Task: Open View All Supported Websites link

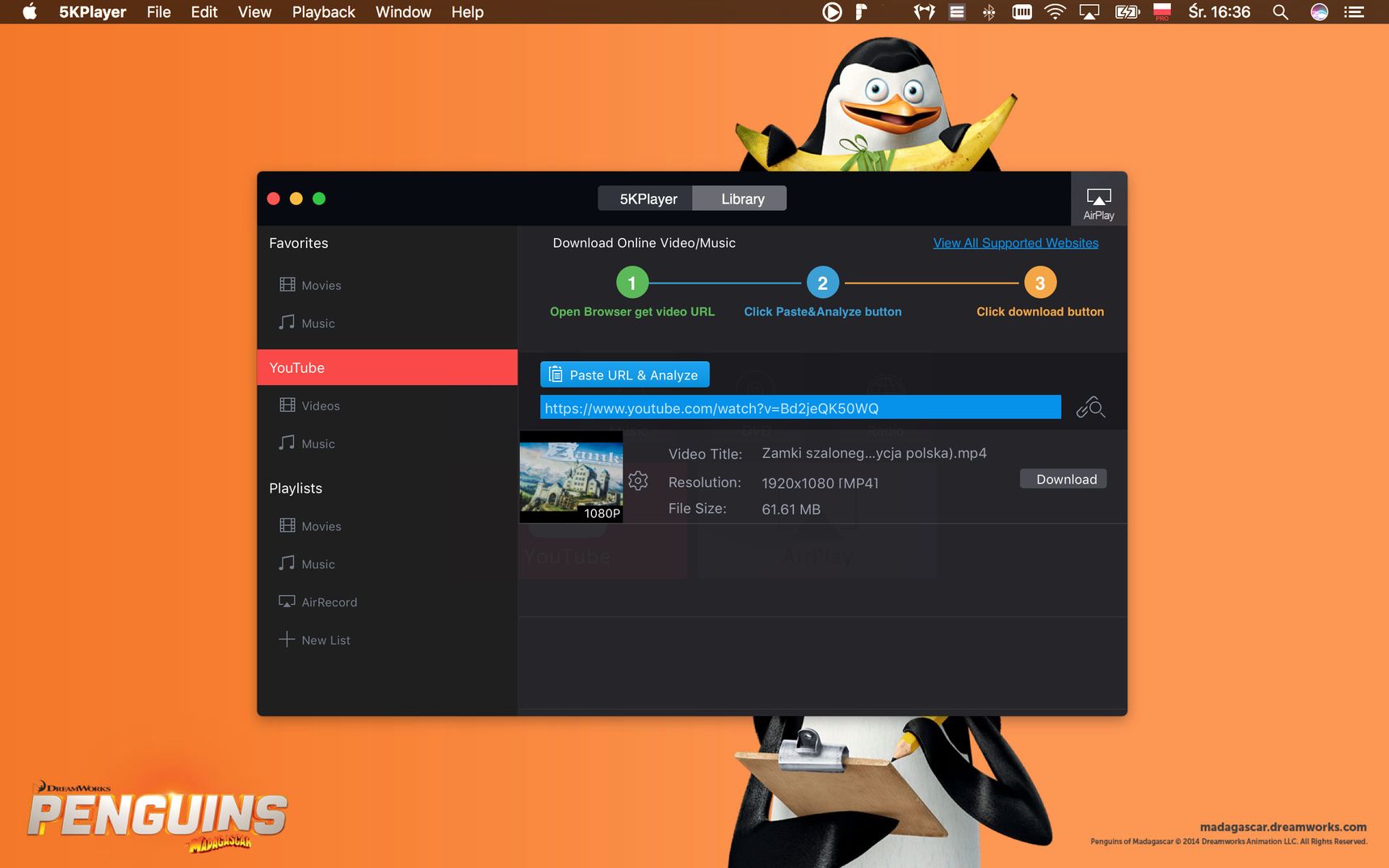Action: (1016, 243)
